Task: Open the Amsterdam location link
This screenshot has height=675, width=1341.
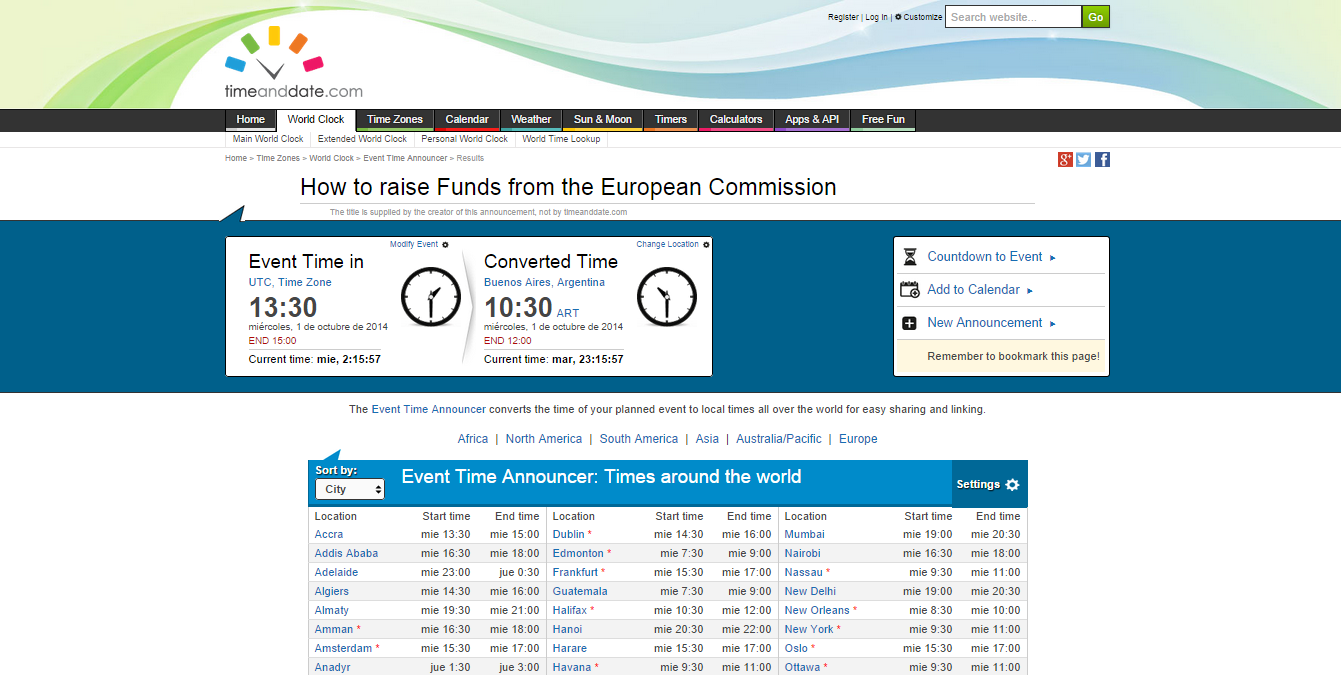Action: (343, 649)
